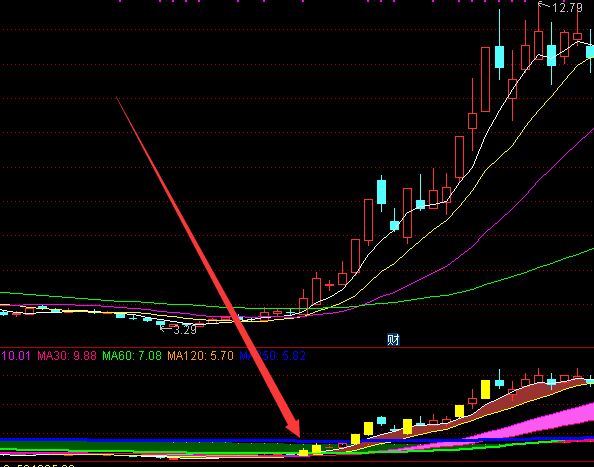Open the 财 financial info marker

pyautogui.click(x=393, y=339)
